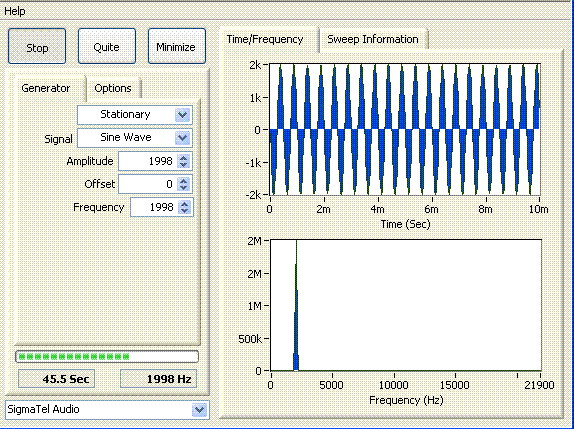The image size is (574, 429).
Task: Open the Help menu
Action: pyautogui.click(x=15, y=11)
